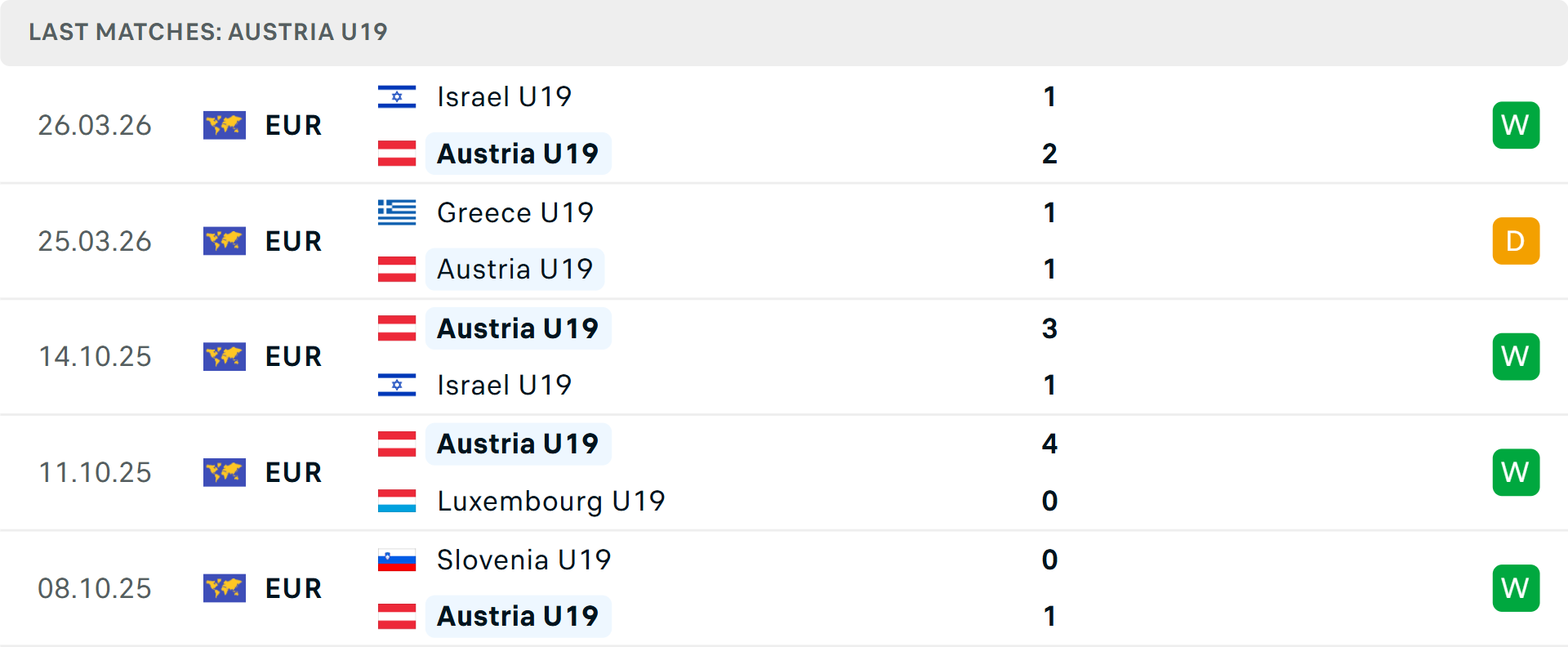Click the Slovenia flag icon
The height and width of the screenshot is (647, 1568).
click(x=397, y=560)
